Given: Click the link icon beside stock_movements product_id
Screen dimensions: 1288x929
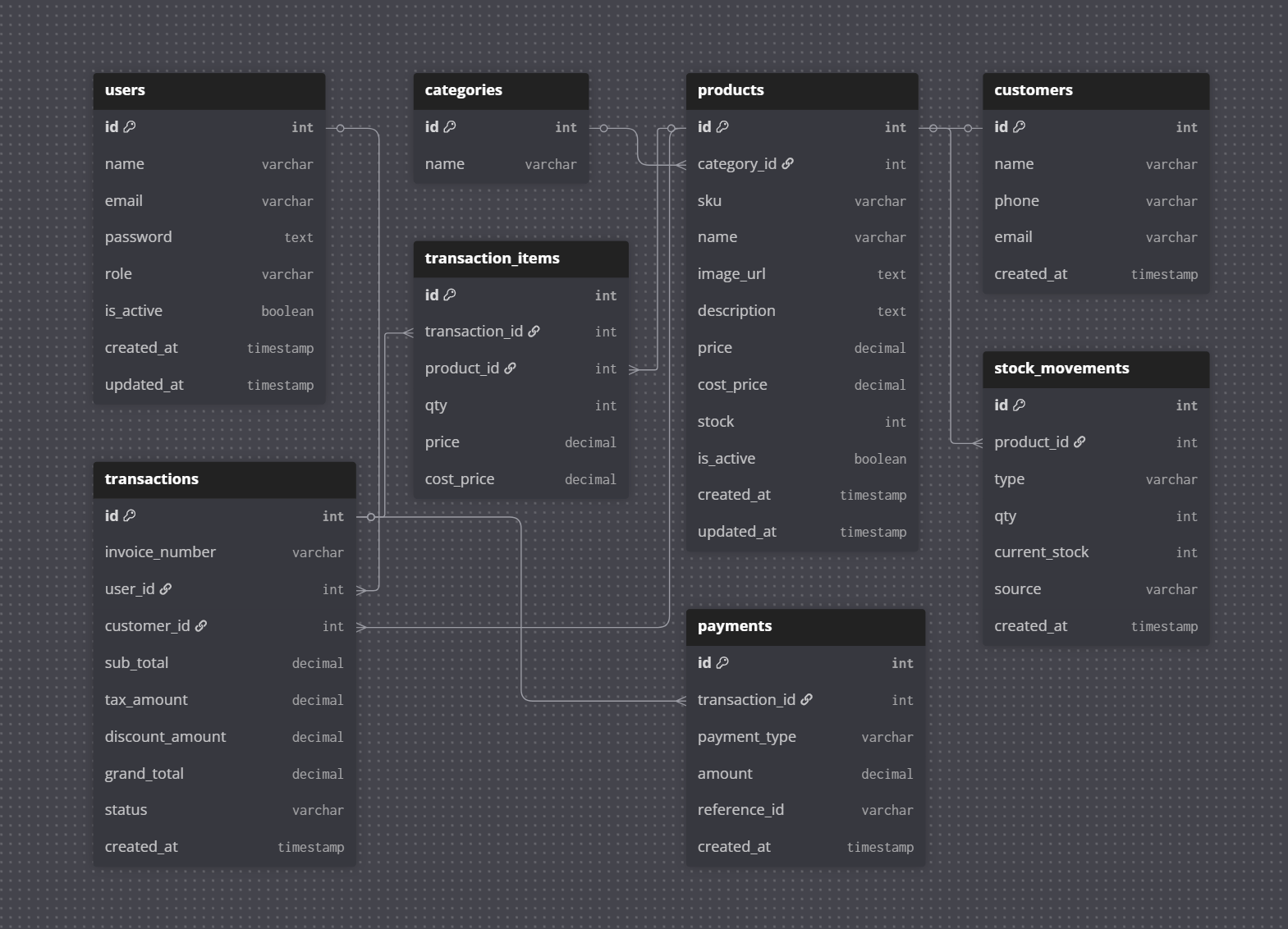Looking at the screenshot, I should click(1080, 442).
